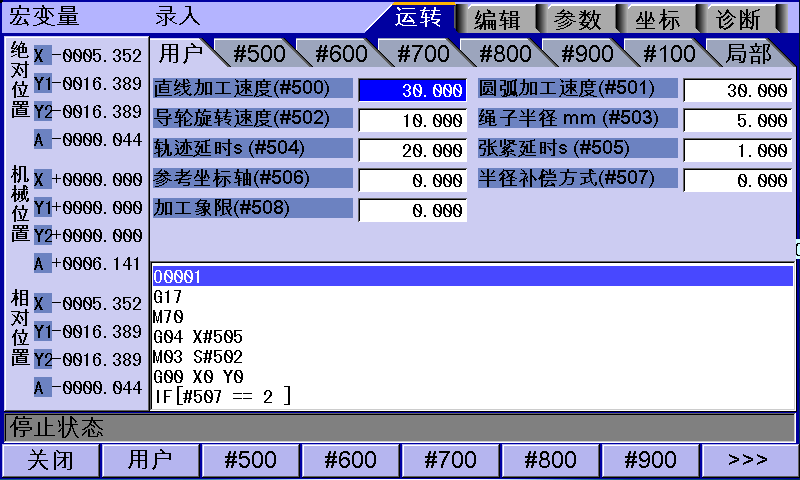Click the 用户 softkey at the bottom

click(x=150, y=460)
